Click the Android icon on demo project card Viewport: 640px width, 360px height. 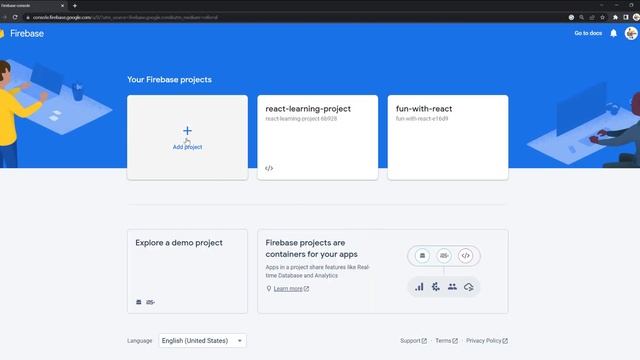point(139,302)
